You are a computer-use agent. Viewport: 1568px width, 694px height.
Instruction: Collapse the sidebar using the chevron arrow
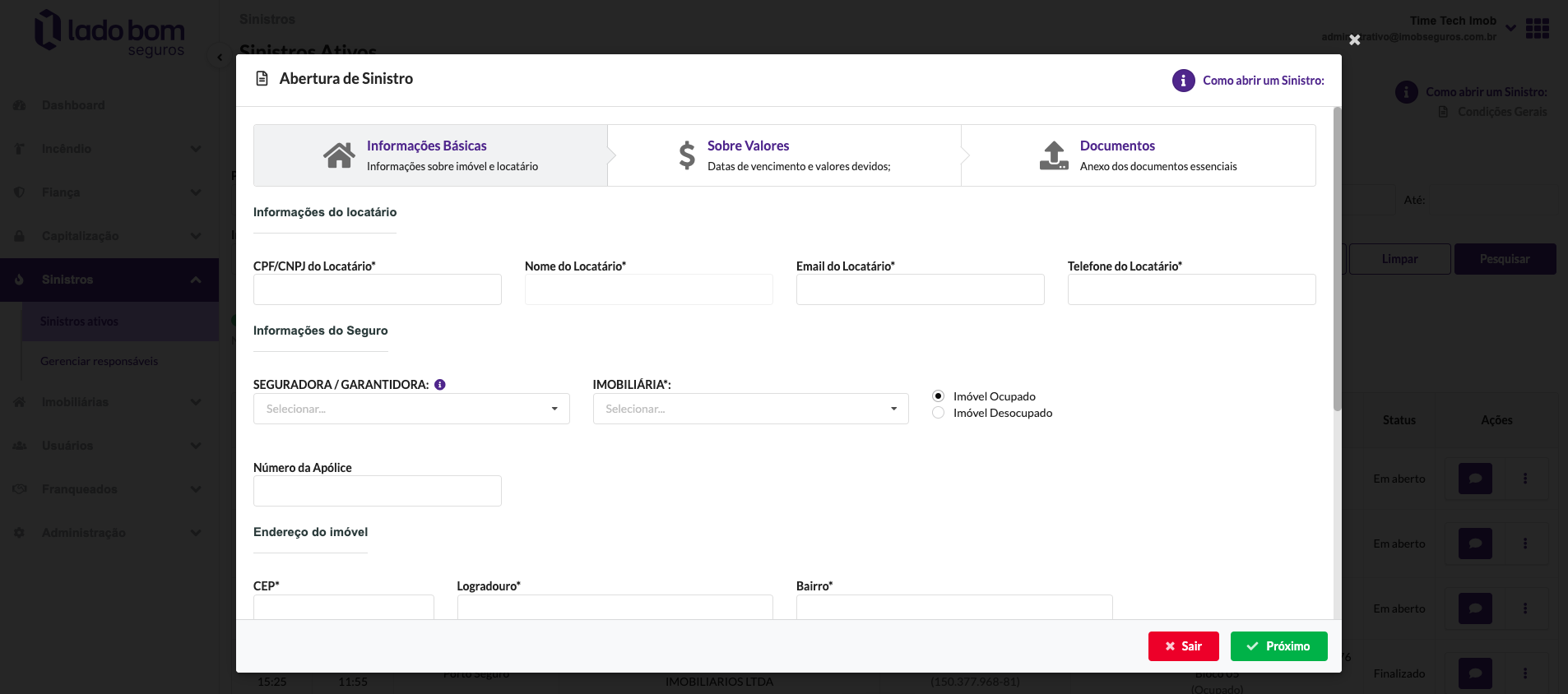(x=219, y=57)
